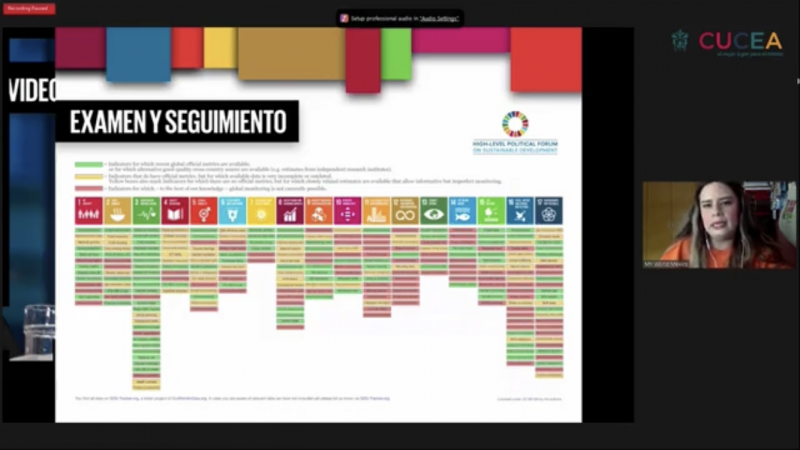Click the SDG 4 Quality Education book icon
The image size is (800, 450).
[175, 210]
